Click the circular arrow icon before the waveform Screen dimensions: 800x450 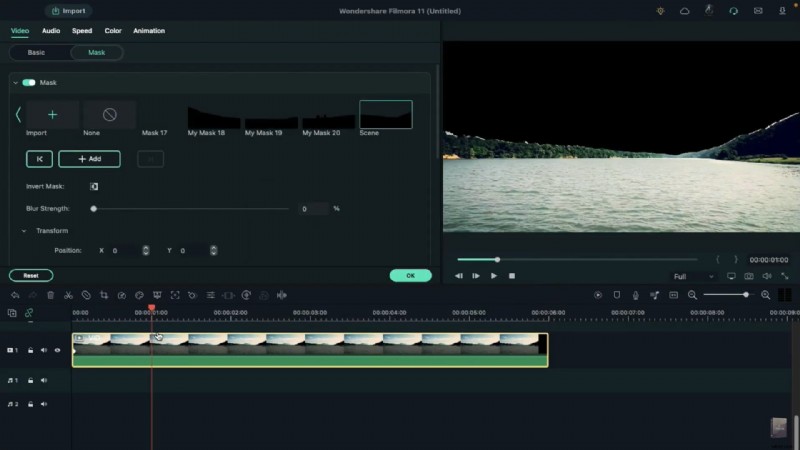[246, 295]
